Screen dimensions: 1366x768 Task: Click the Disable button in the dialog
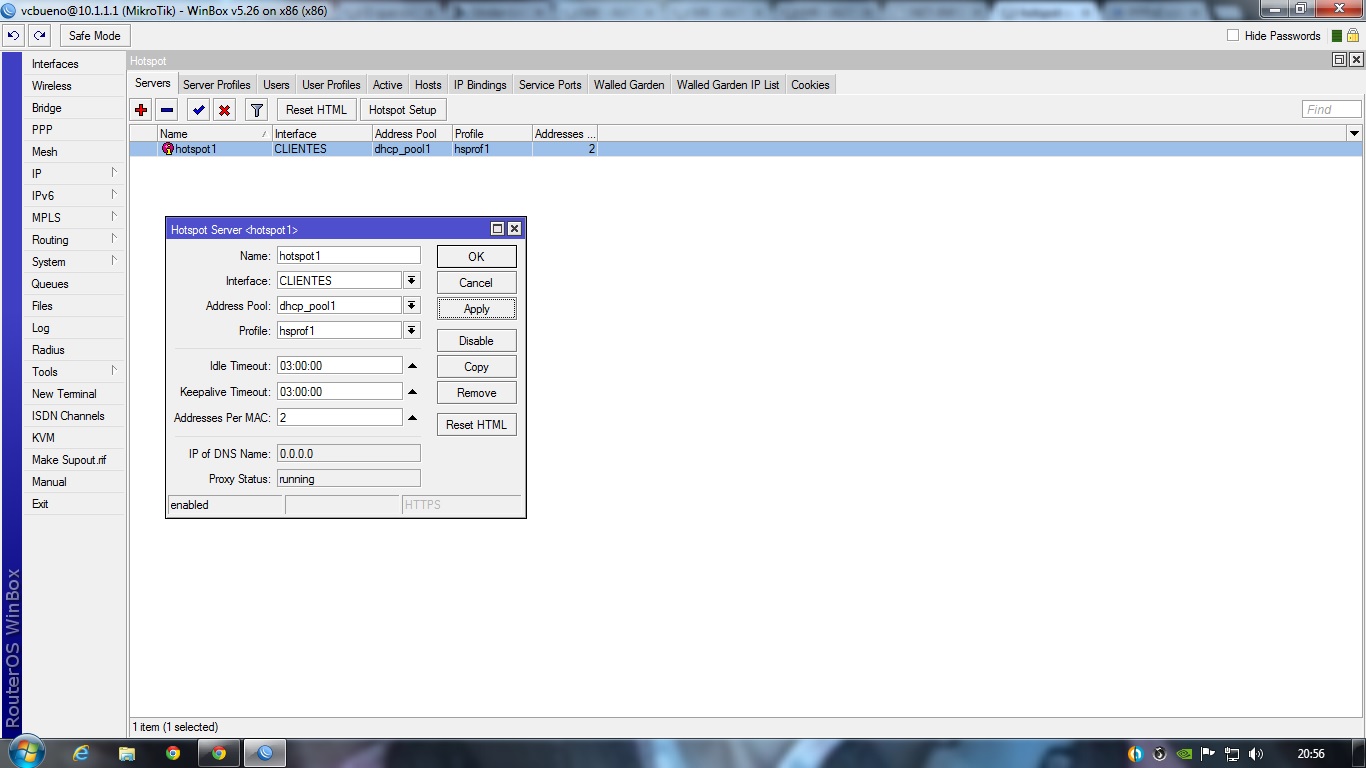click(x=476, y=341)
